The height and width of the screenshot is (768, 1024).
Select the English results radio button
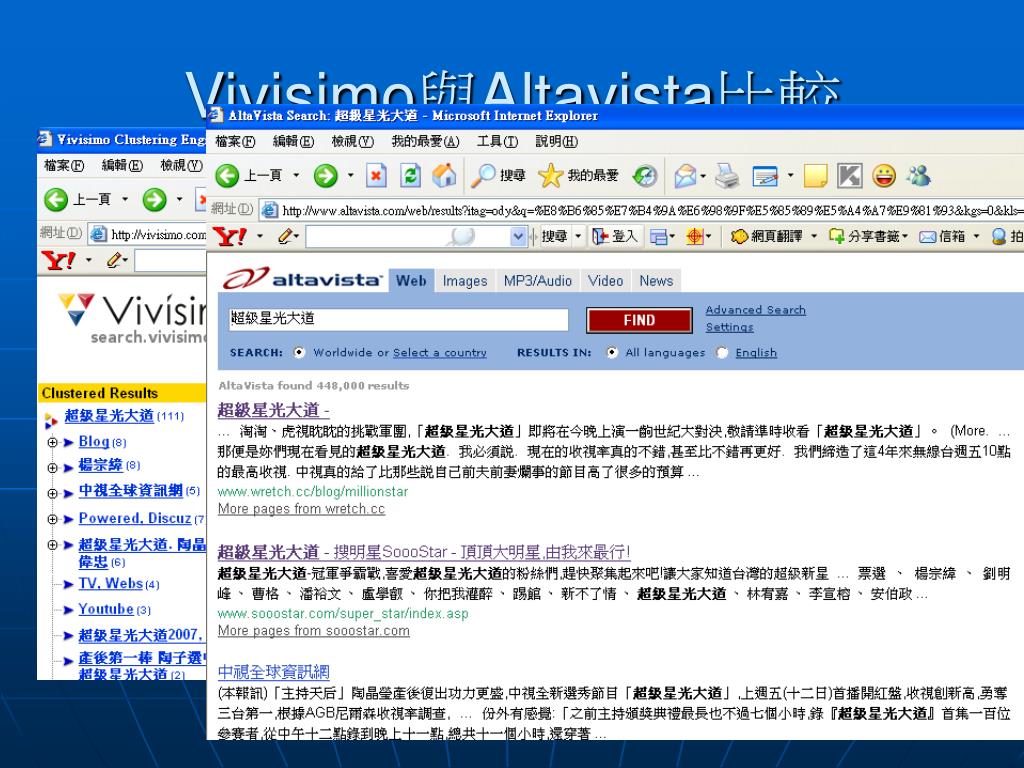722,353
